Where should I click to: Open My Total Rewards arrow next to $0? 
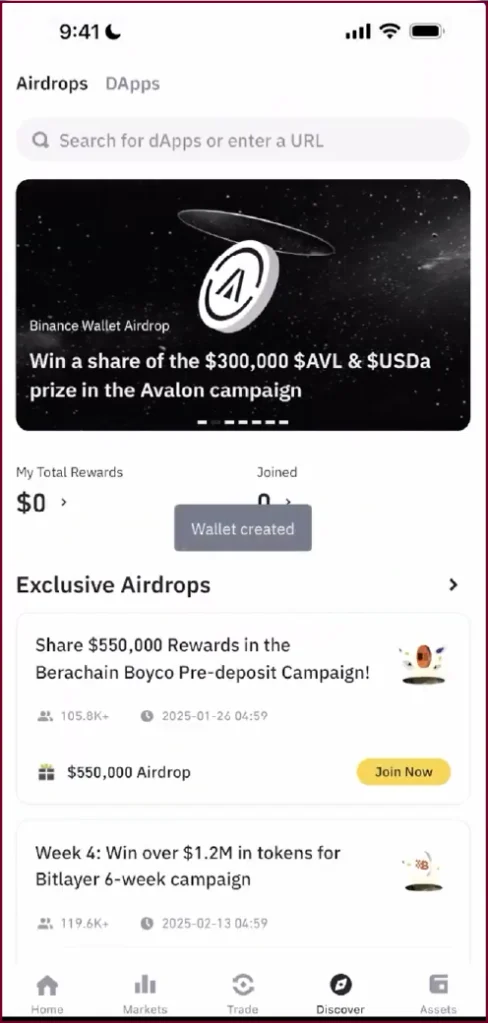[63, 502]
